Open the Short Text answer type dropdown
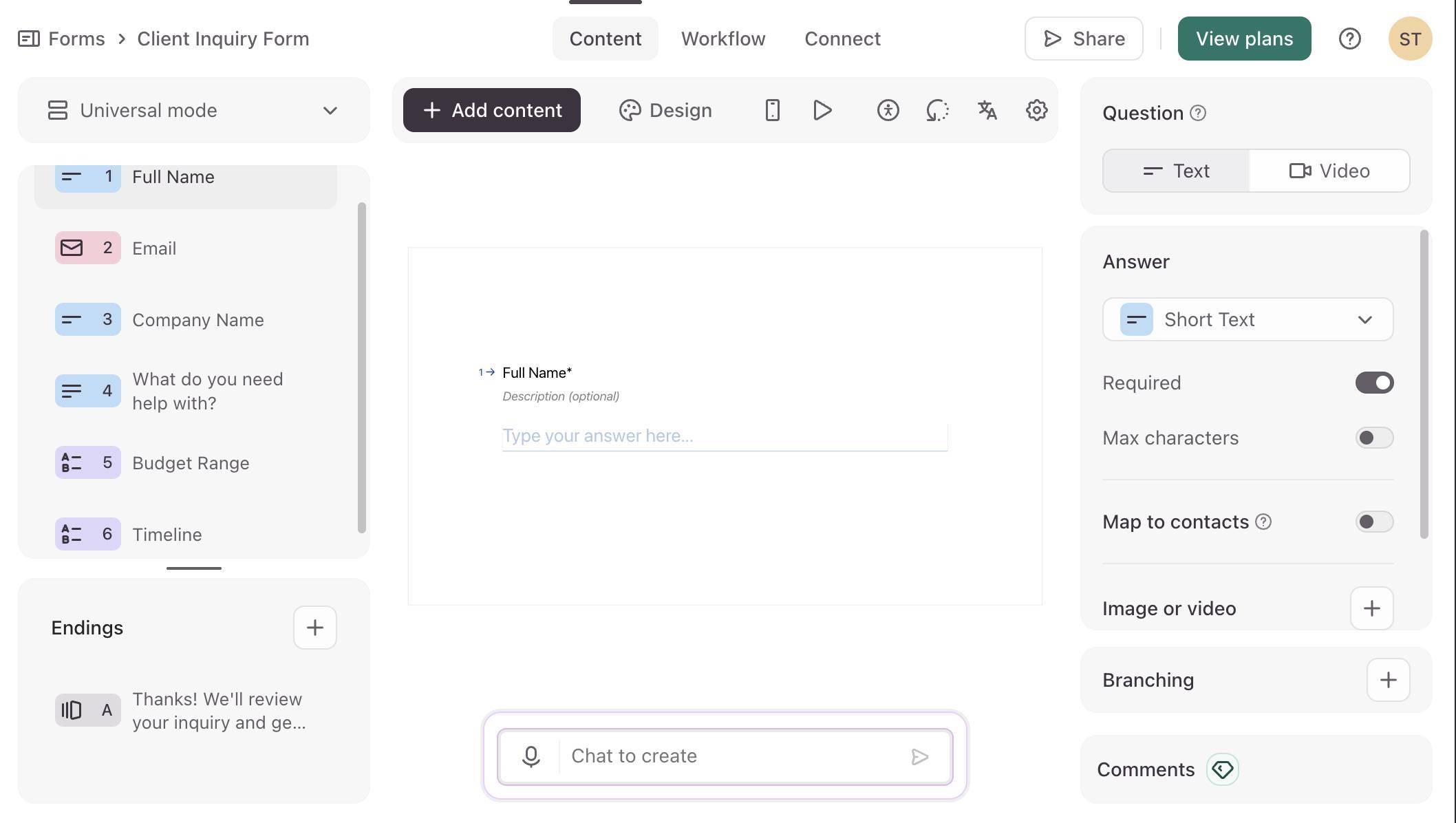 [x=1366, y=319]
